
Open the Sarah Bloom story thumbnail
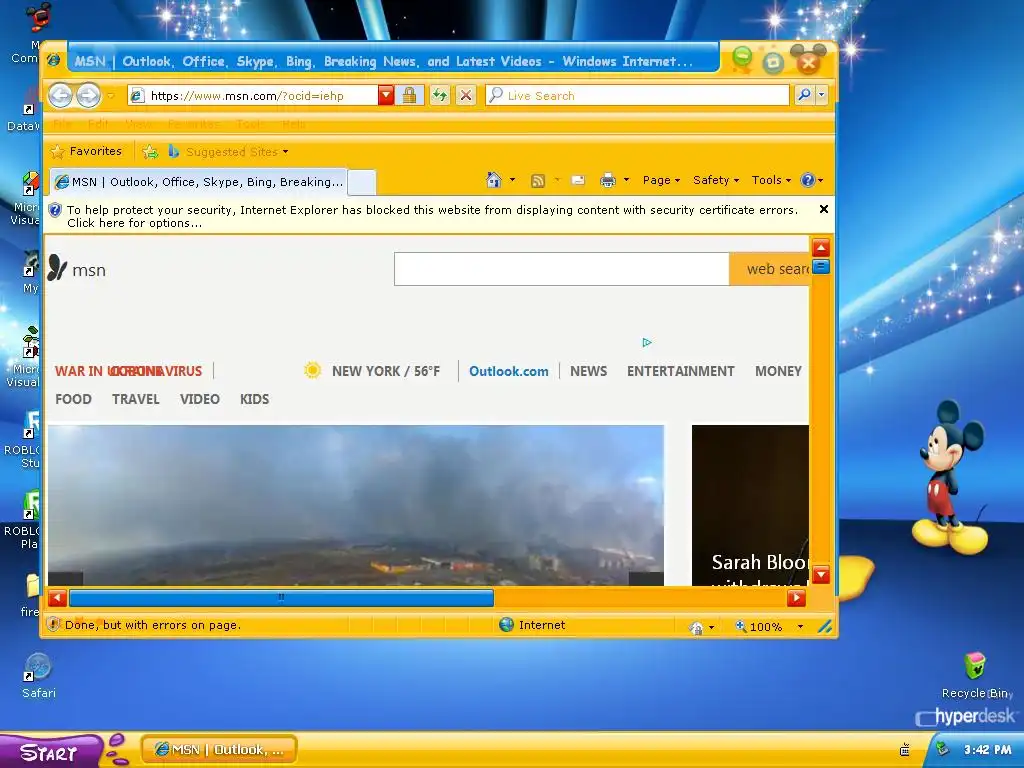(x=750, y=505)
